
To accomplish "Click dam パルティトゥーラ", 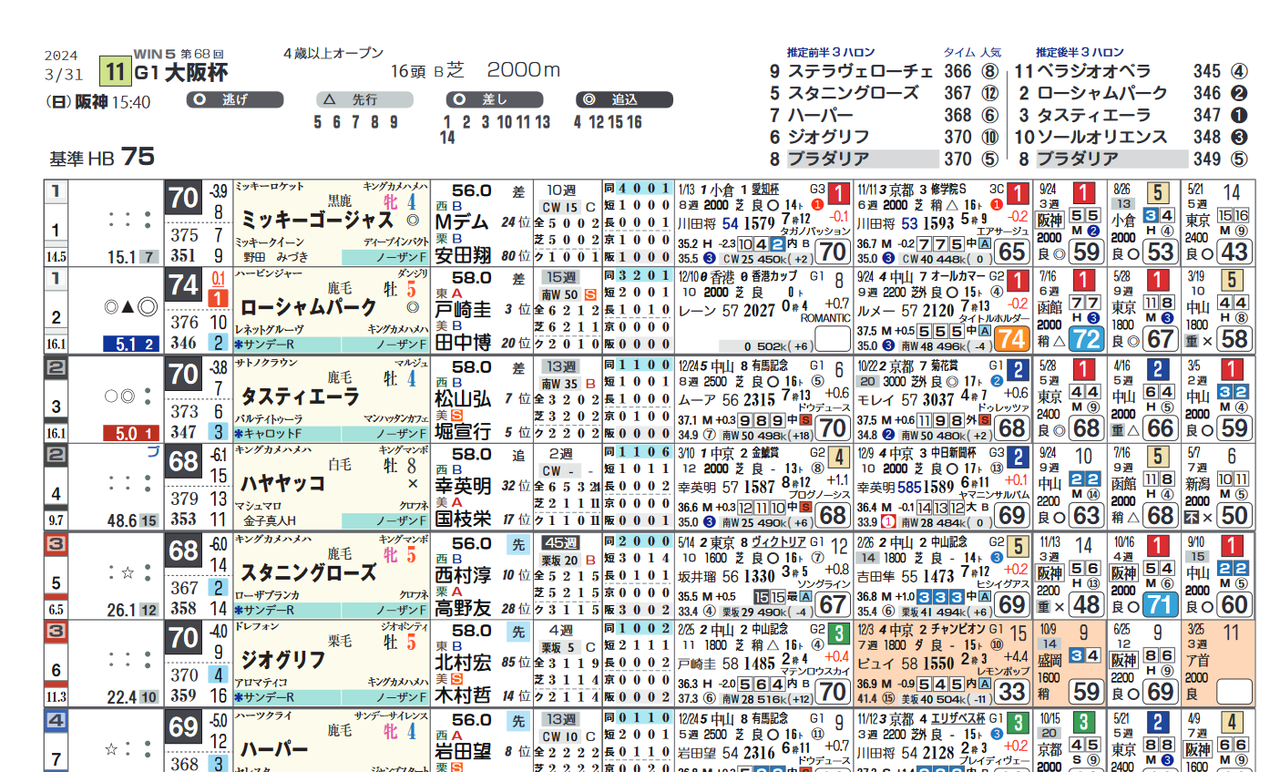I will 269,417.
